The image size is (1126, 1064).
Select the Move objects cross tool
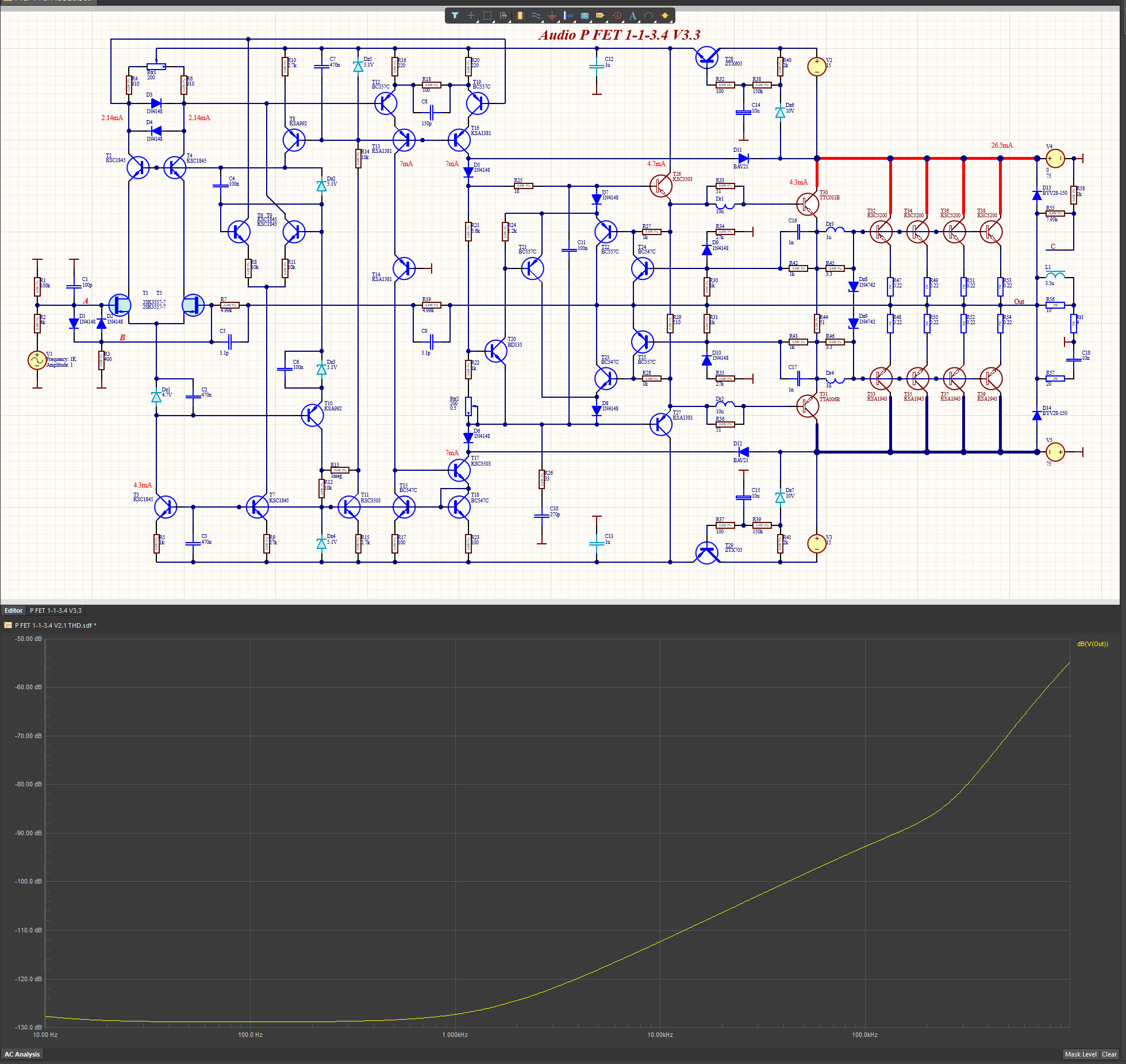click(x=471, y=16)
